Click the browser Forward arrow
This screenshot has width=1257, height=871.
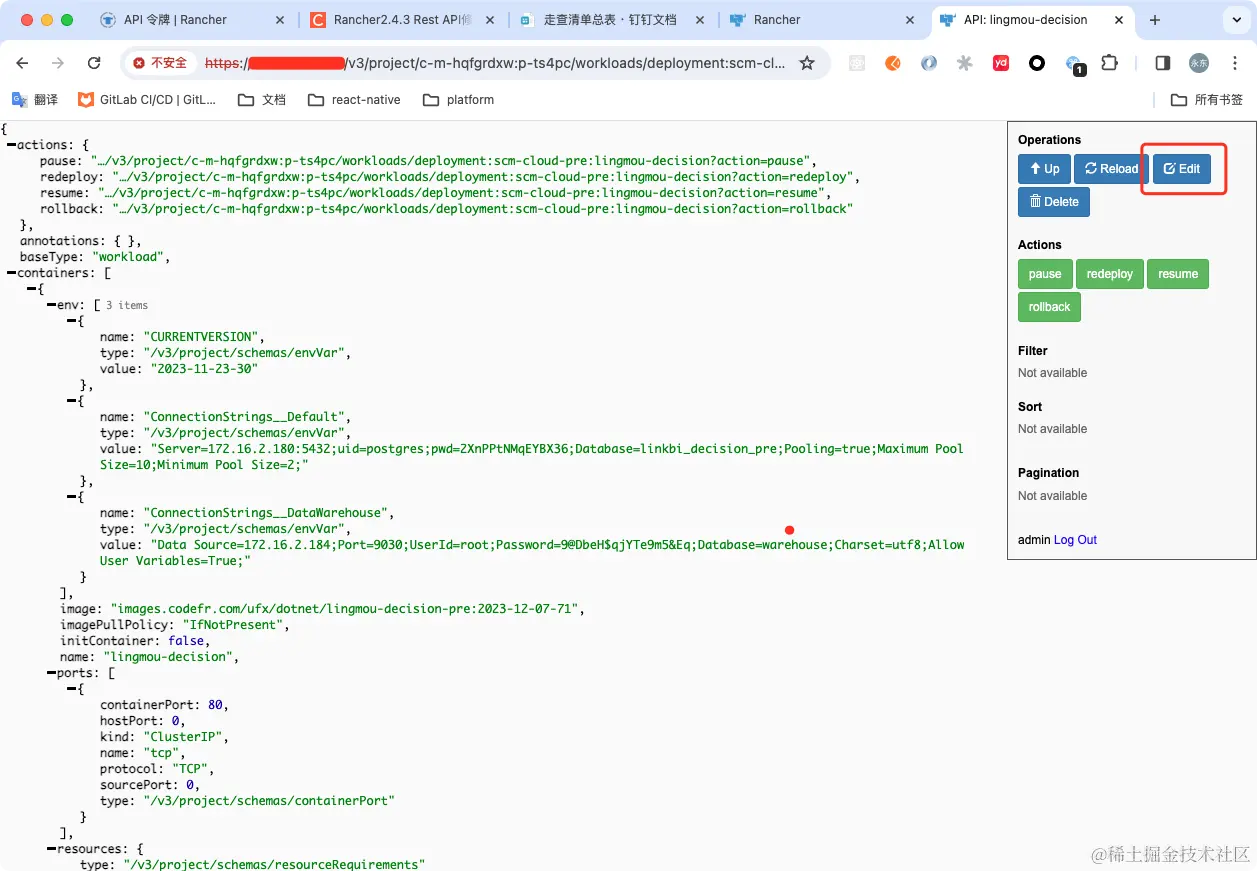58,63
